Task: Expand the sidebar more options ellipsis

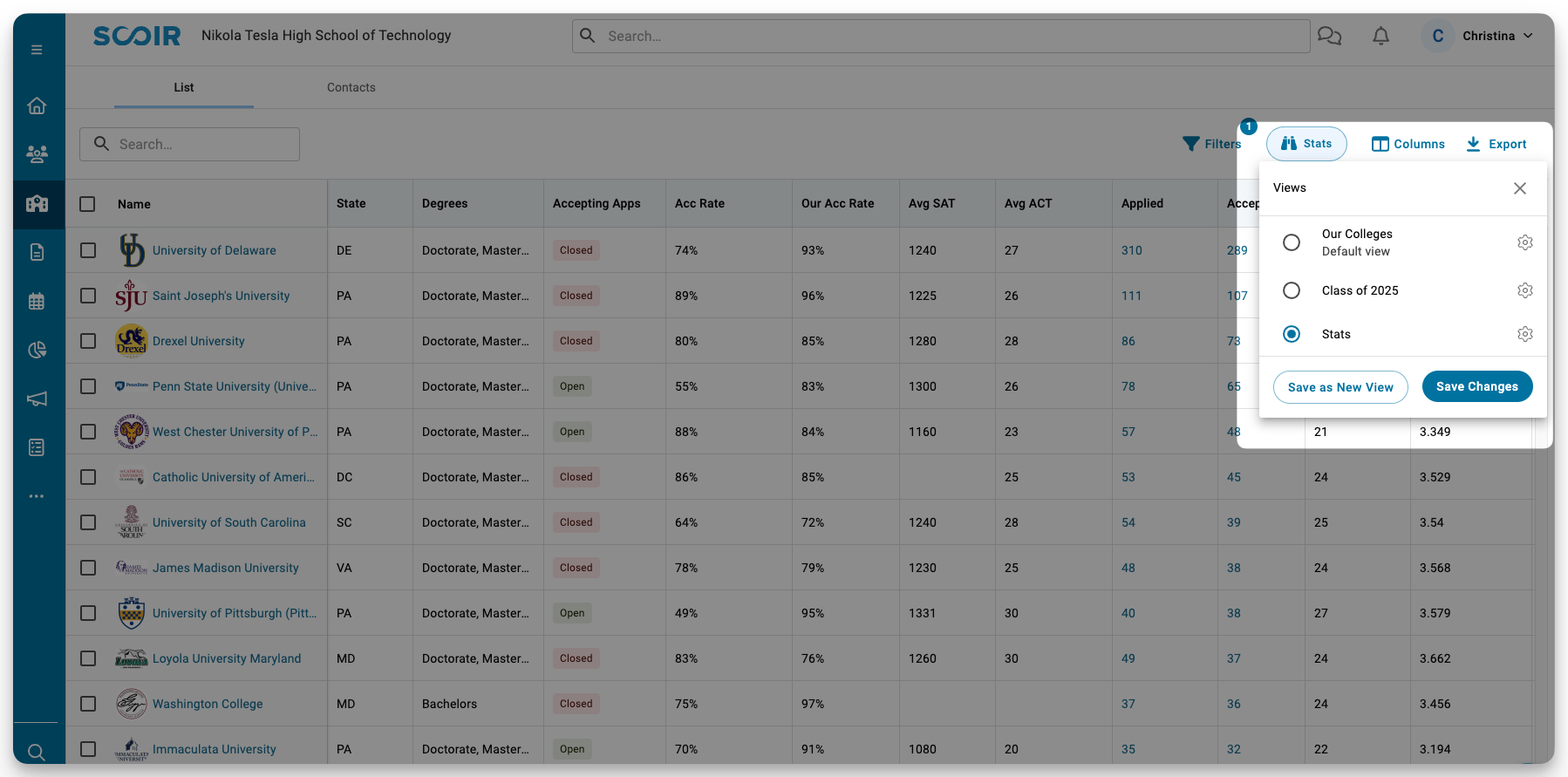Action: (37, 496)
